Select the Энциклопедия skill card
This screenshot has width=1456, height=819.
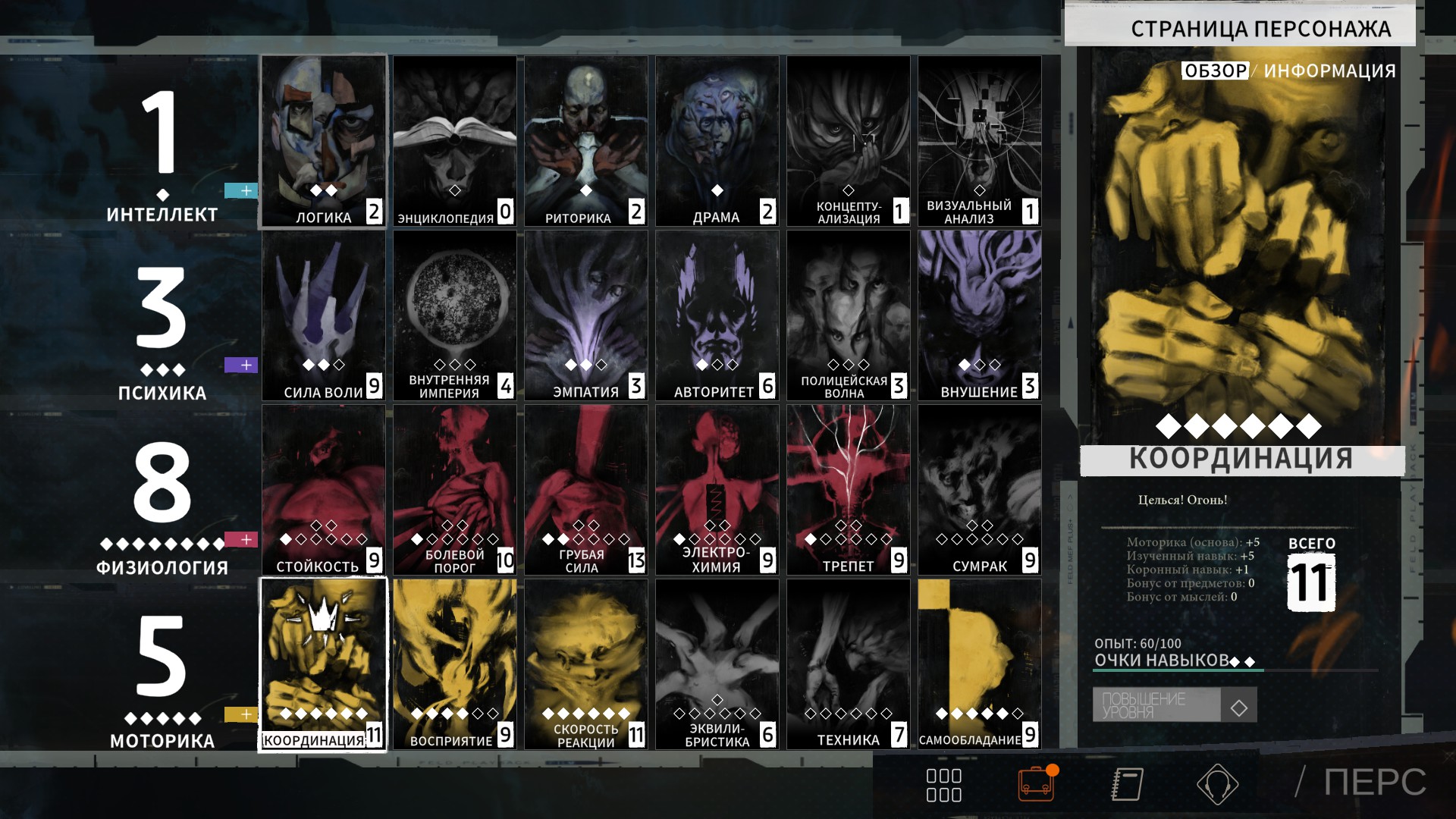click(455, 141)
